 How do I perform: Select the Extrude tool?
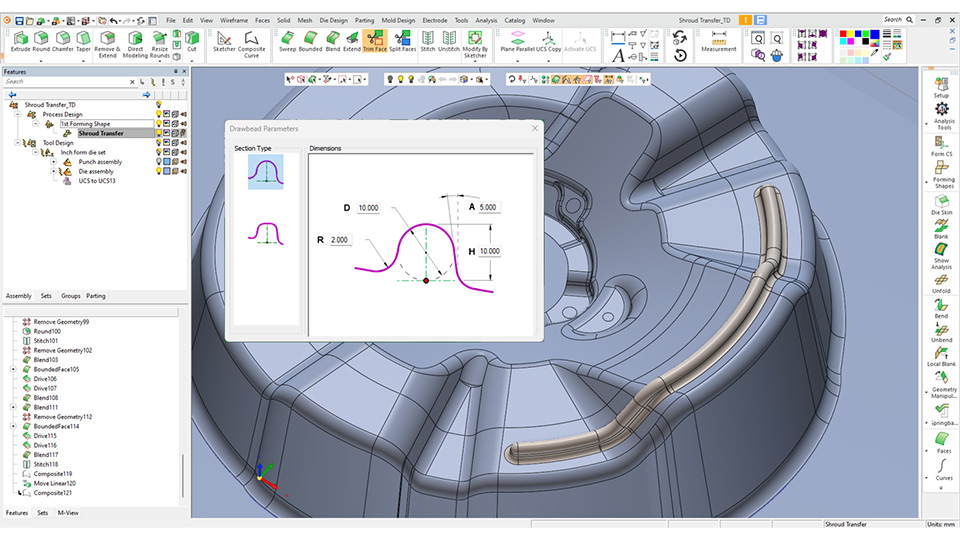click(x=20, y=42)
